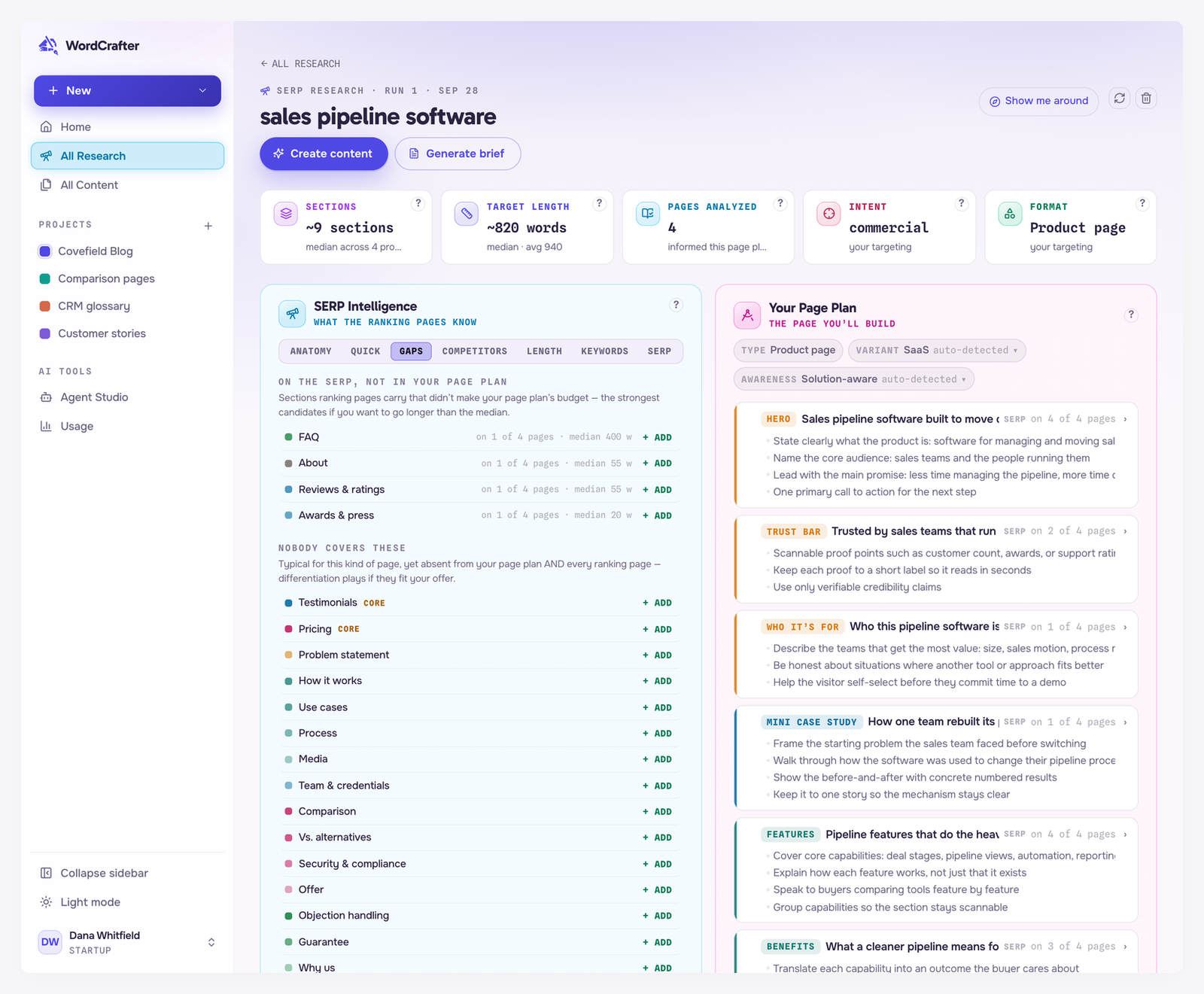Image resolution: width=1204 pixels, height=994 pixels.
Task: Add the Security & compliance section
Action: (657, 864)
